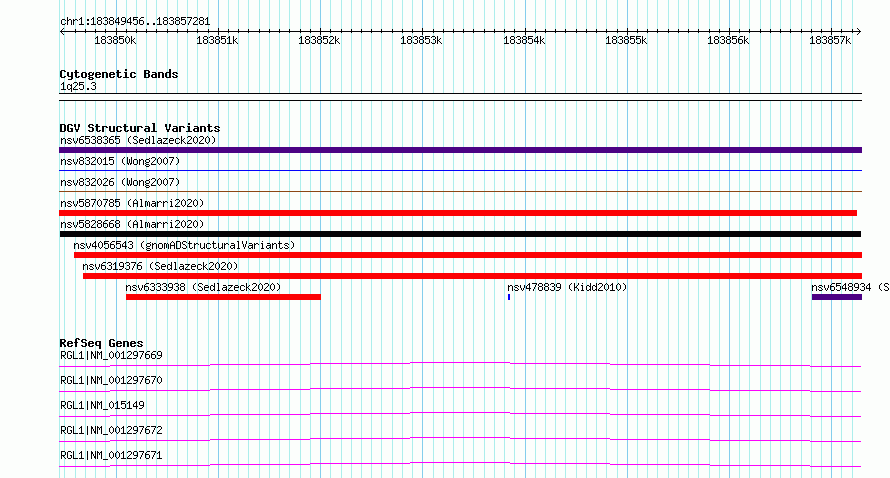Screen dimensions: 890x478
Task: Open nsv4056543 (gnomADStructuralVariants) label
Action: pyautogui.click(x=184, y=245)
